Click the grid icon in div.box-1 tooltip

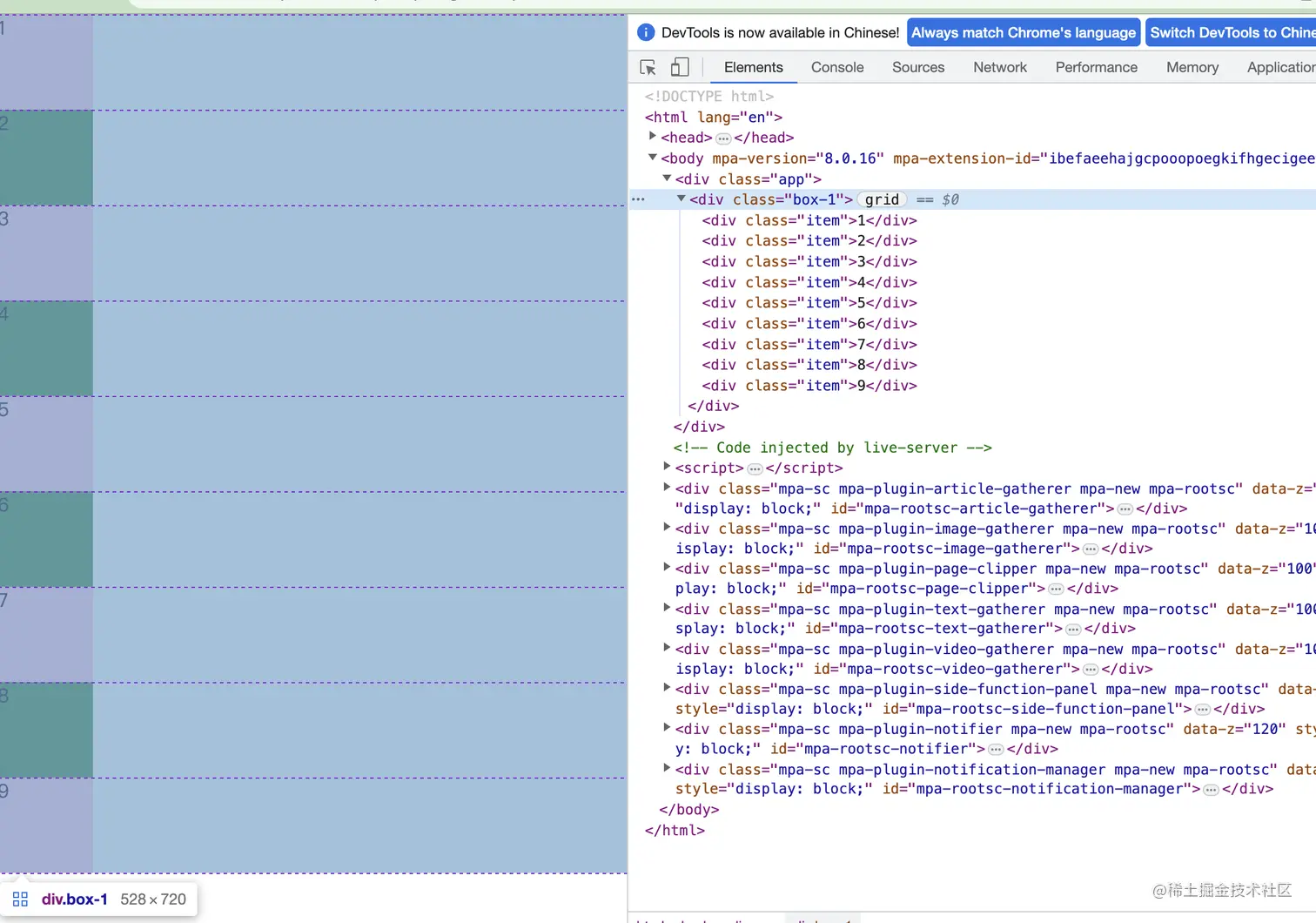[20, 899]
